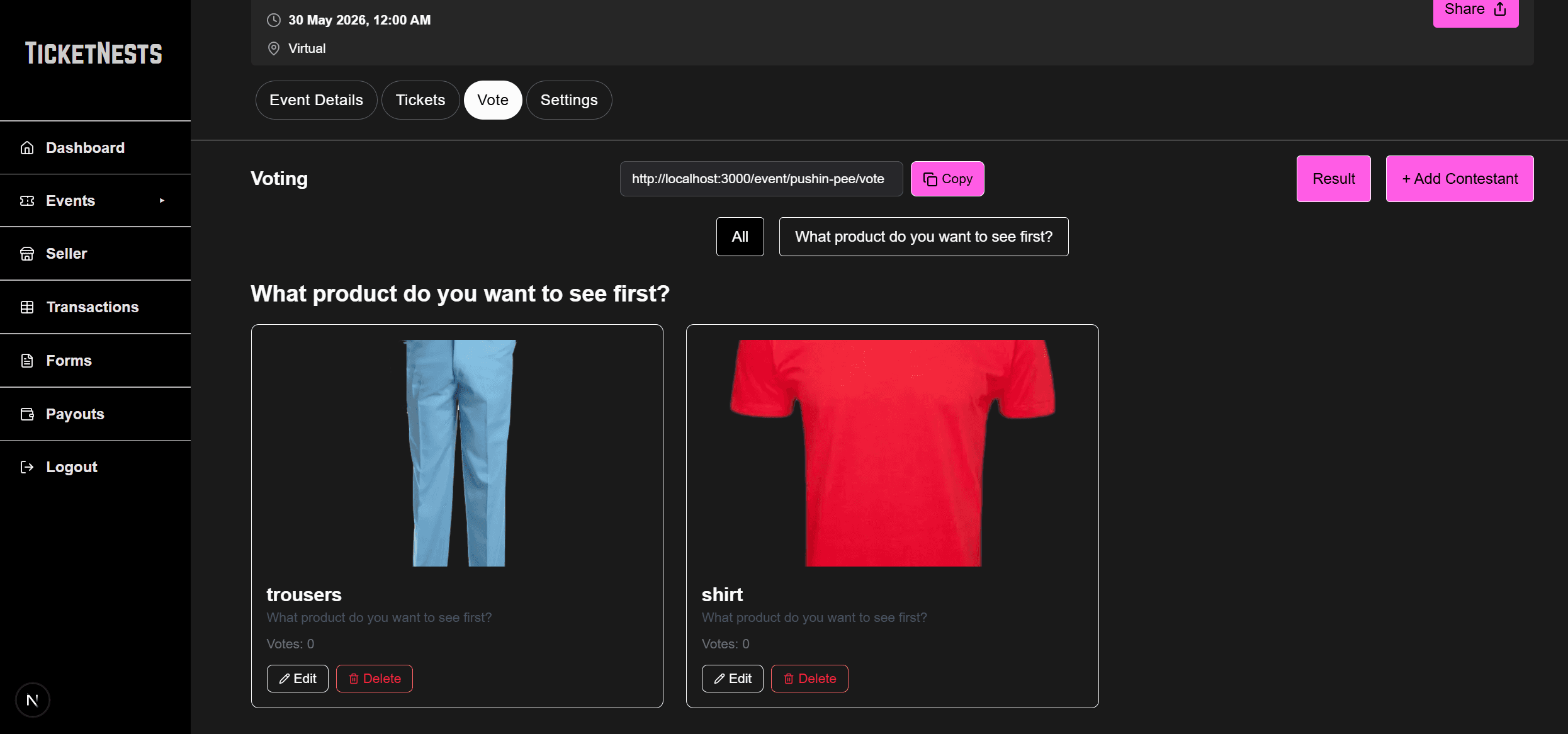Click the Result button
This screenshot has width=1568, height=734.
(1333, 179)
